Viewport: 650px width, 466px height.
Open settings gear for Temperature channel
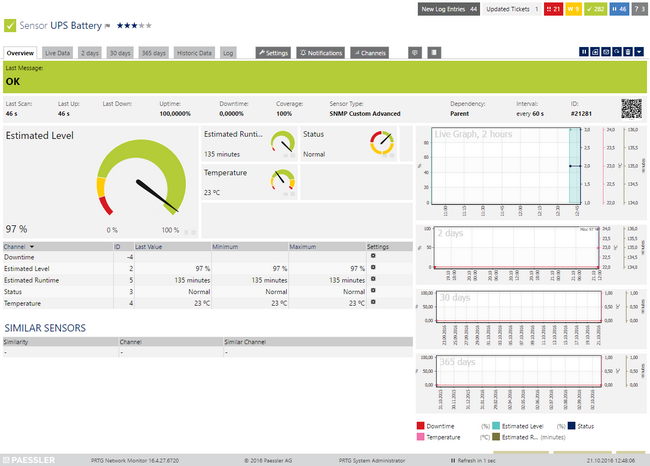point(373,302)
